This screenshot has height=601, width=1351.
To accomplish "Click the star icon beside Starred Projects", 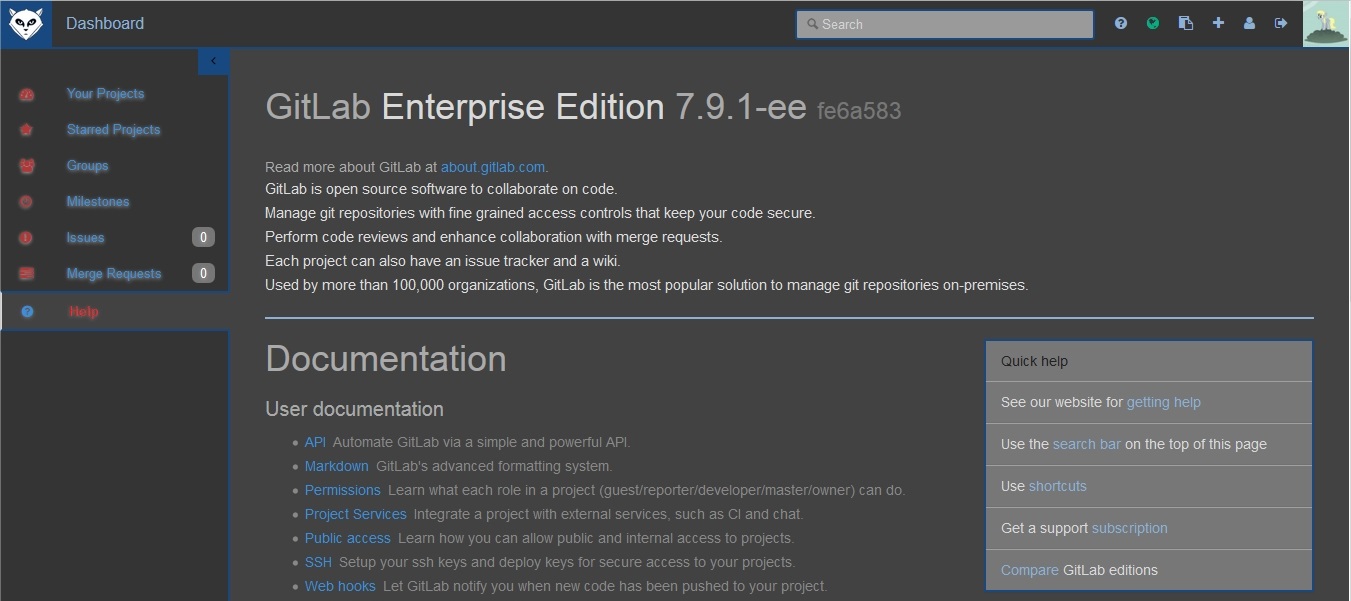I will 27,130.
